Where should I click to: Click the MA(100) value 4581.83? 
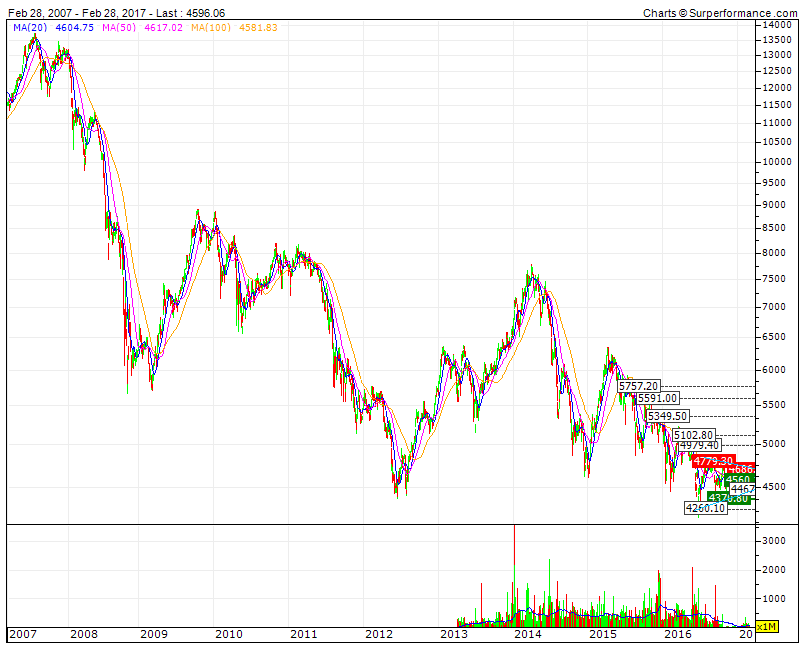(x=258, y=27)
